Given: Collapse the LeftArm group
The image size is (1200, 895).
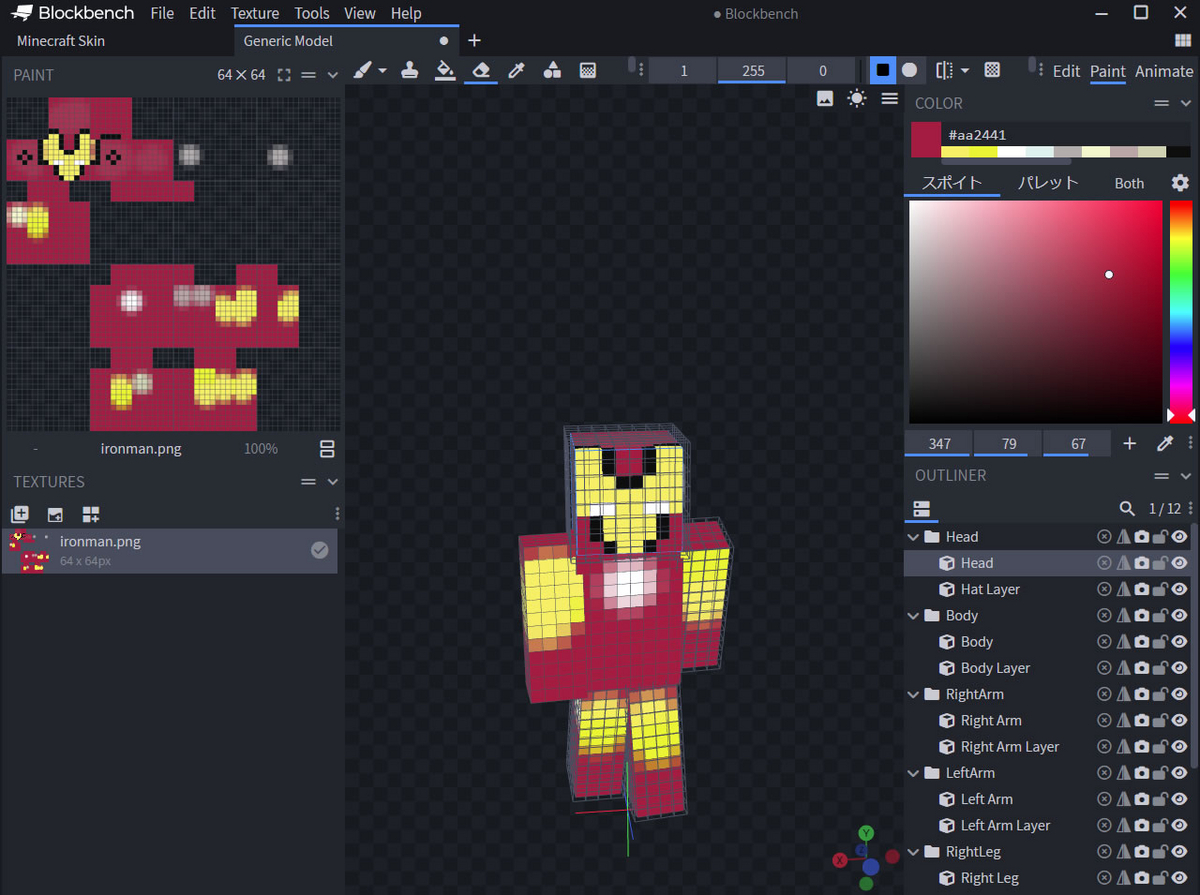Looking at the screenshot, I should coord(913,773).
